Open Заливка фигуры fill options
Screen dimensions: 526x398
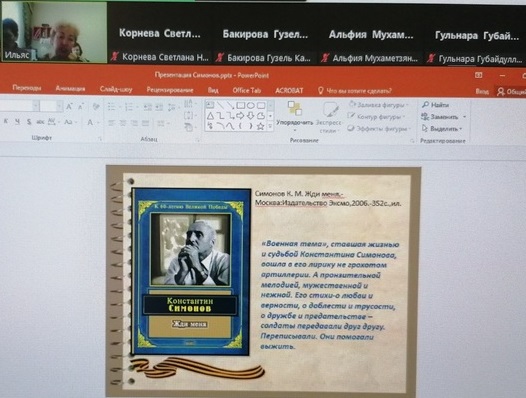pyautogui.click(x=378, y=105)
